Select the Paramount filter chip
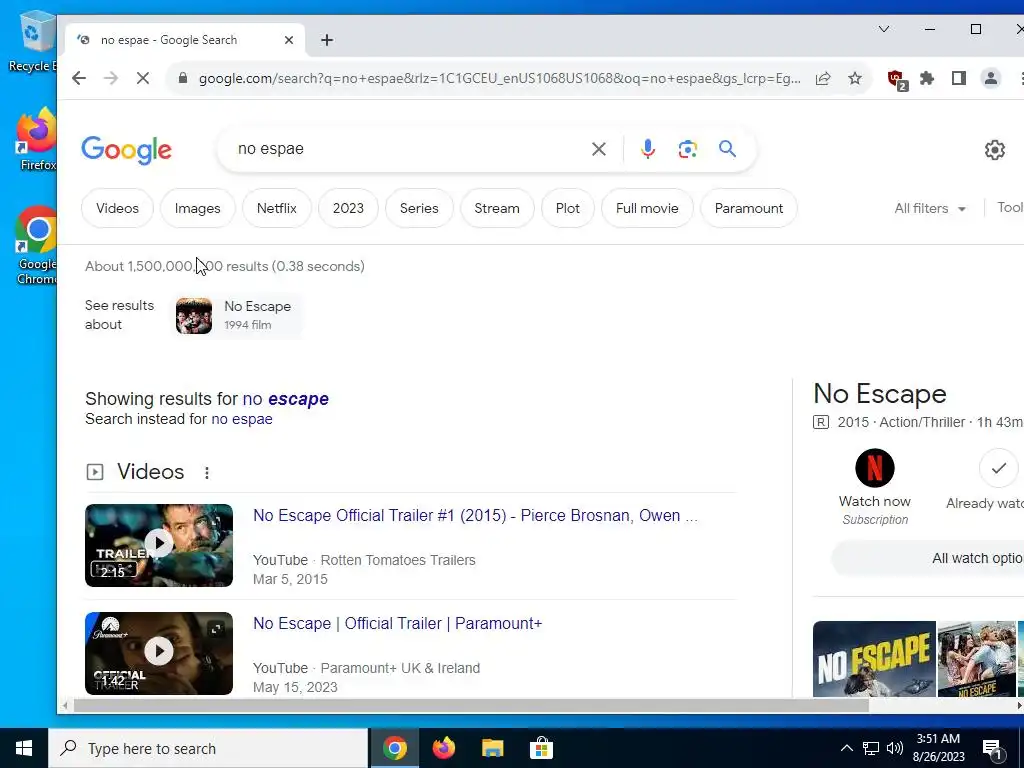This screenshot has width=1024, height=768. pos(748,208)
